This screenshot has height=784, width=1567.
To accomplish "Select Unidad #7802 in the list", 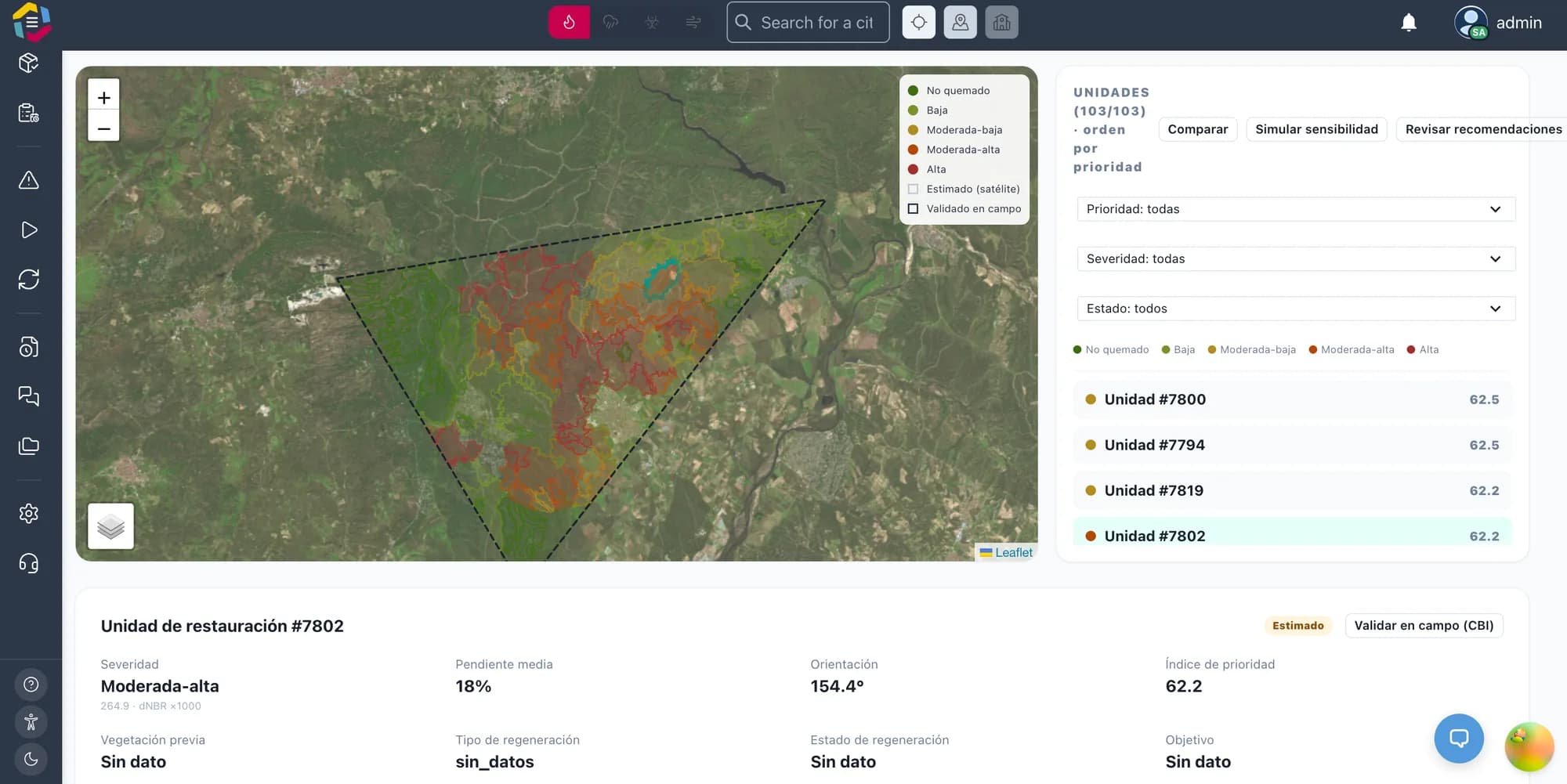I will [x=1292, y=533].
